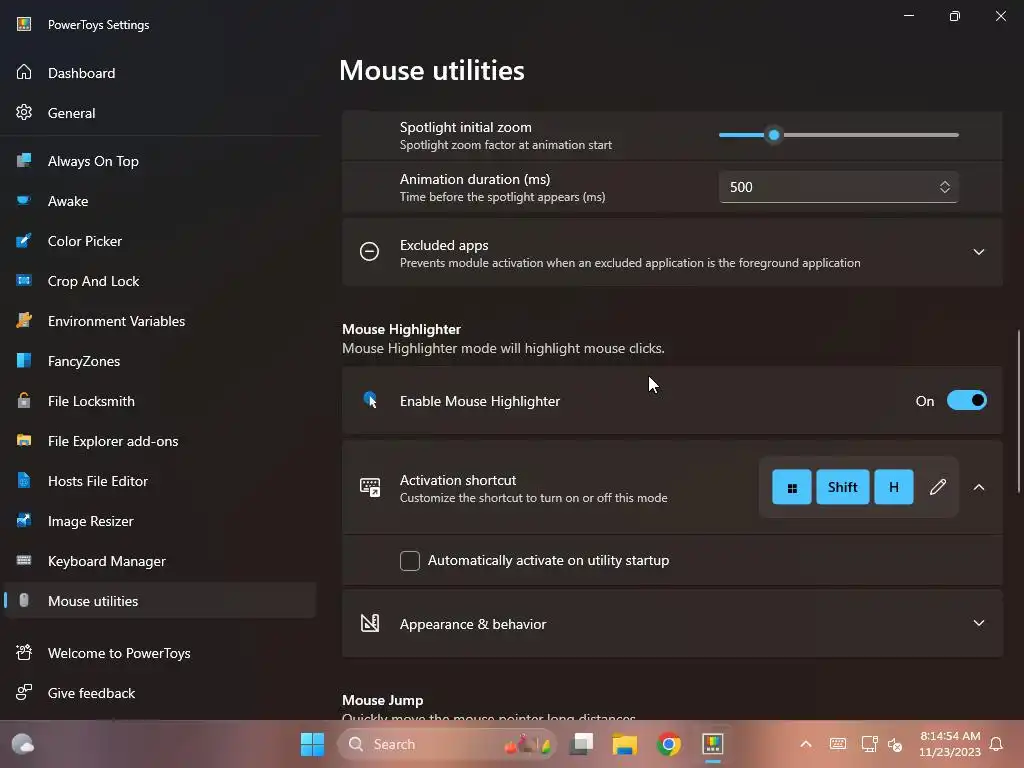
Task: Click the General gear icon
Action: (24, 112)
